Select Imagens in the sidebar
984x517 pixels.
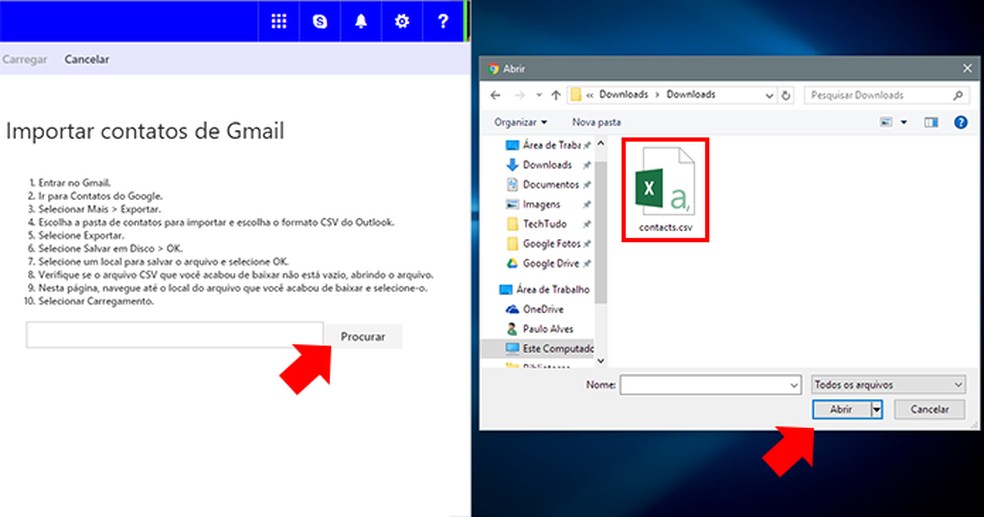[548, 205]
